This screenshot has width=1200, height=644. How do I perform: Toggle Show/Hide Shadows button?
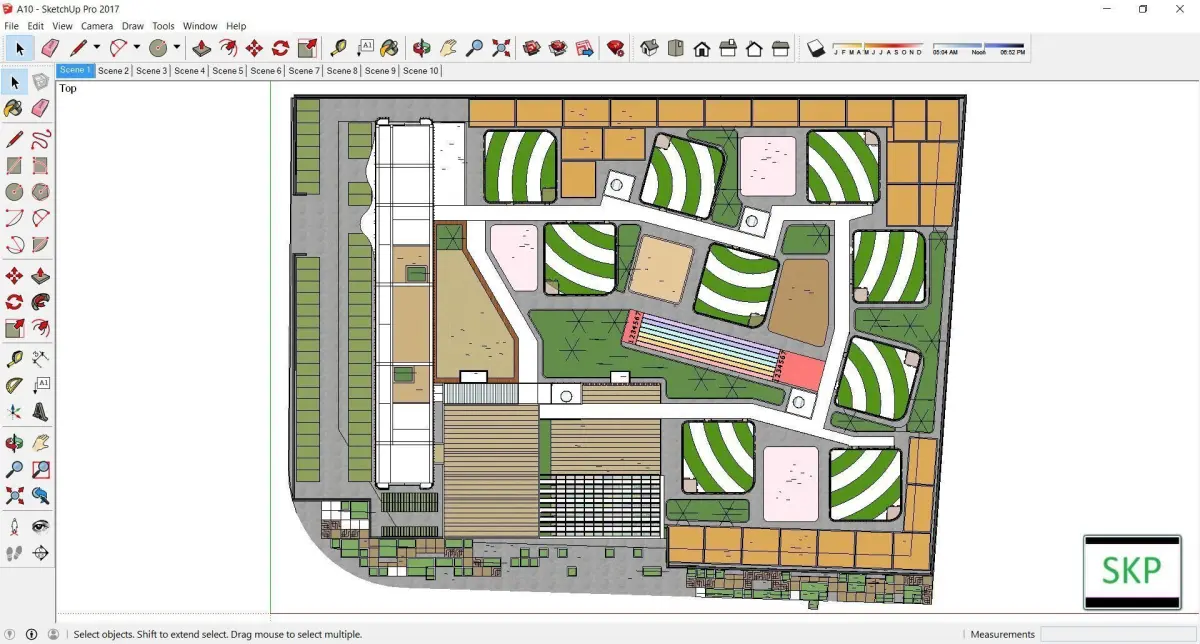tap(816, 48)
